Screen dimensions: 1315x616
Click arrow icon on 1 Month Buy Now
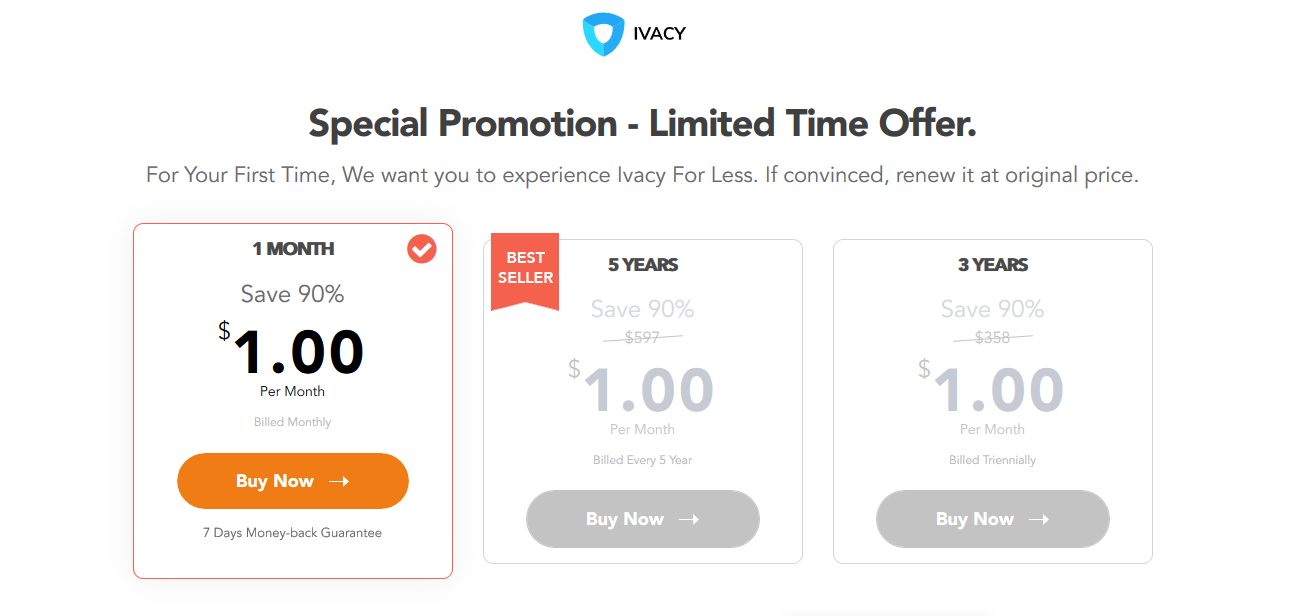(339, 482)
